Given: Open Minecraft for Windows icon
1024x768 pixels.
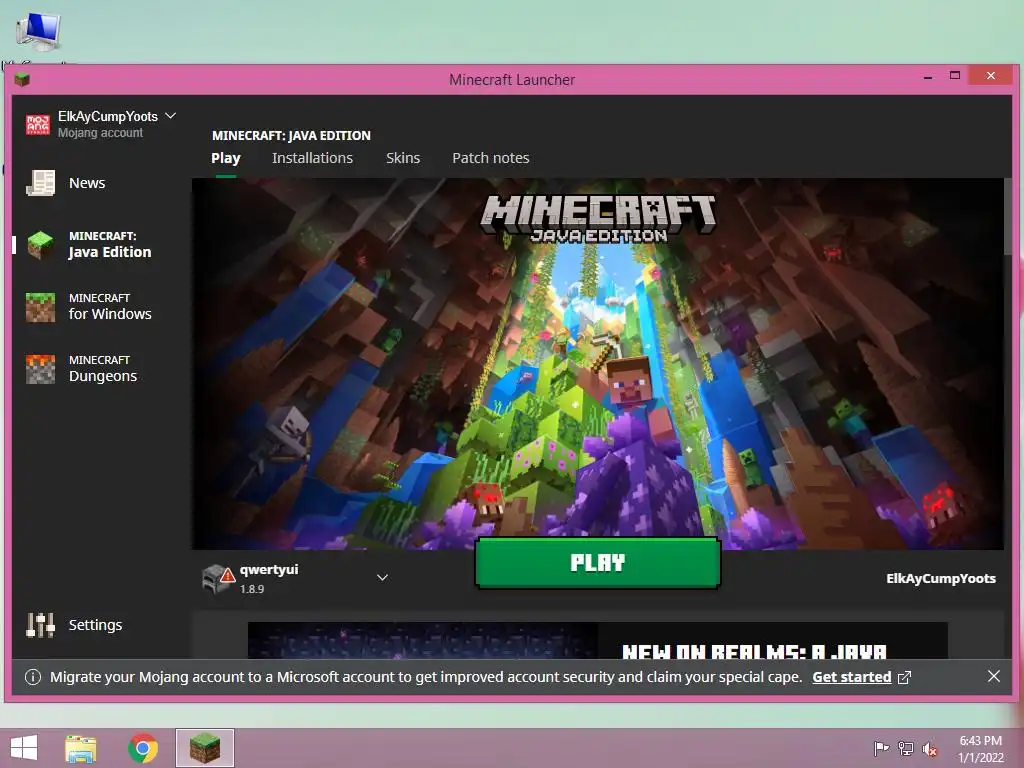Looking at the screenshot, I should (x=40, y=307).
